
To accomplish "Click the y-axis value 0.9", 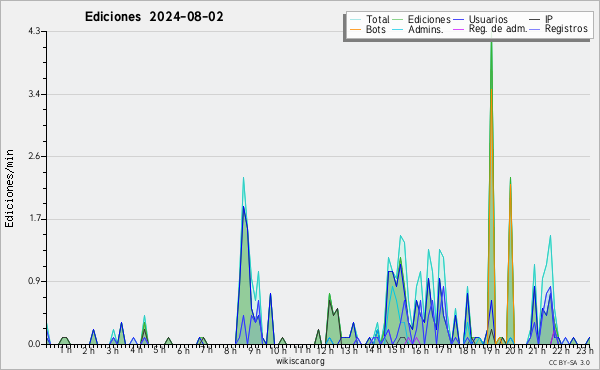I will (x=34, y=282).
